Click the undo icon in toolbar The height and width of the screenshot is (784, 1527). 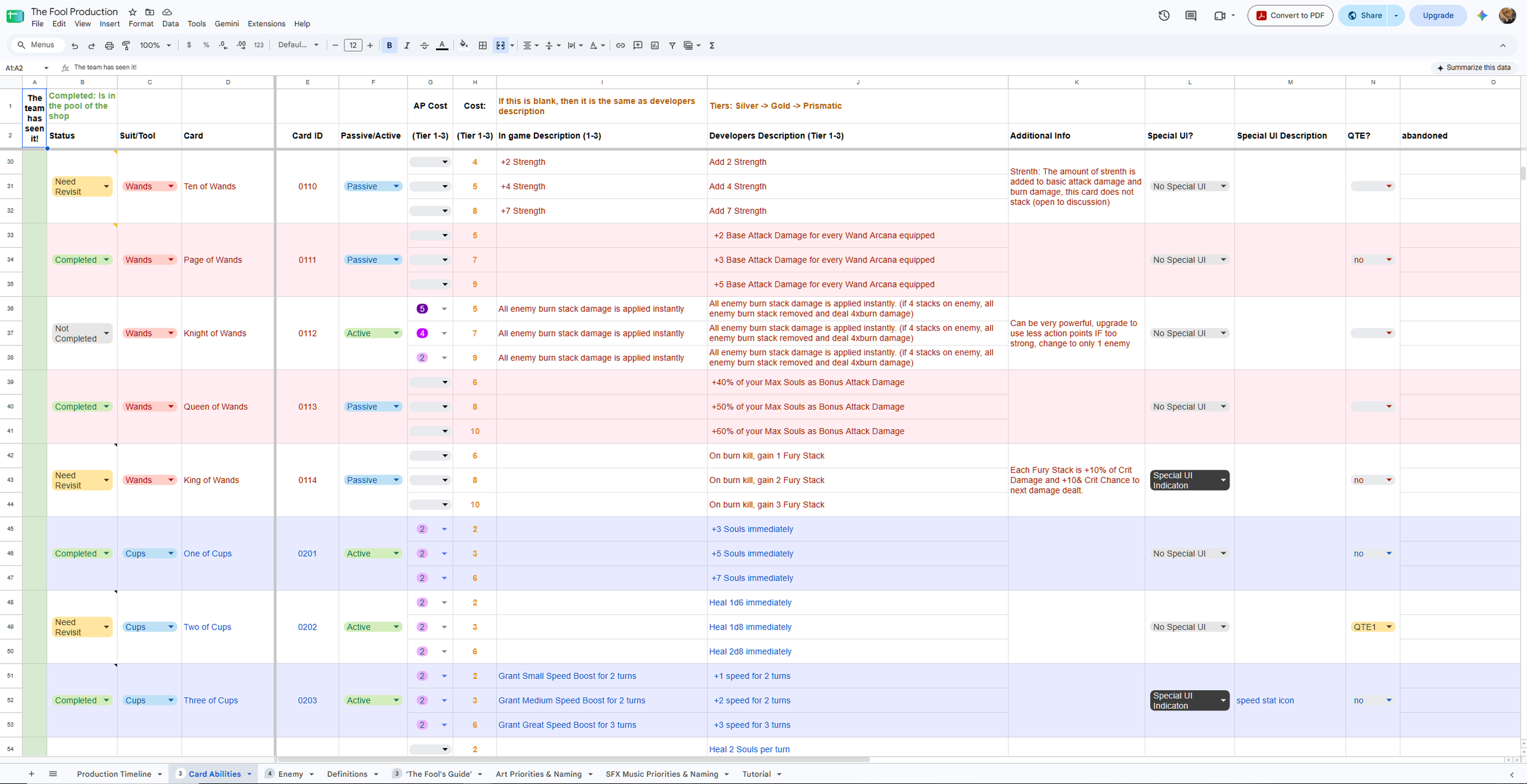pyautogui.click(x=75, y=45)
